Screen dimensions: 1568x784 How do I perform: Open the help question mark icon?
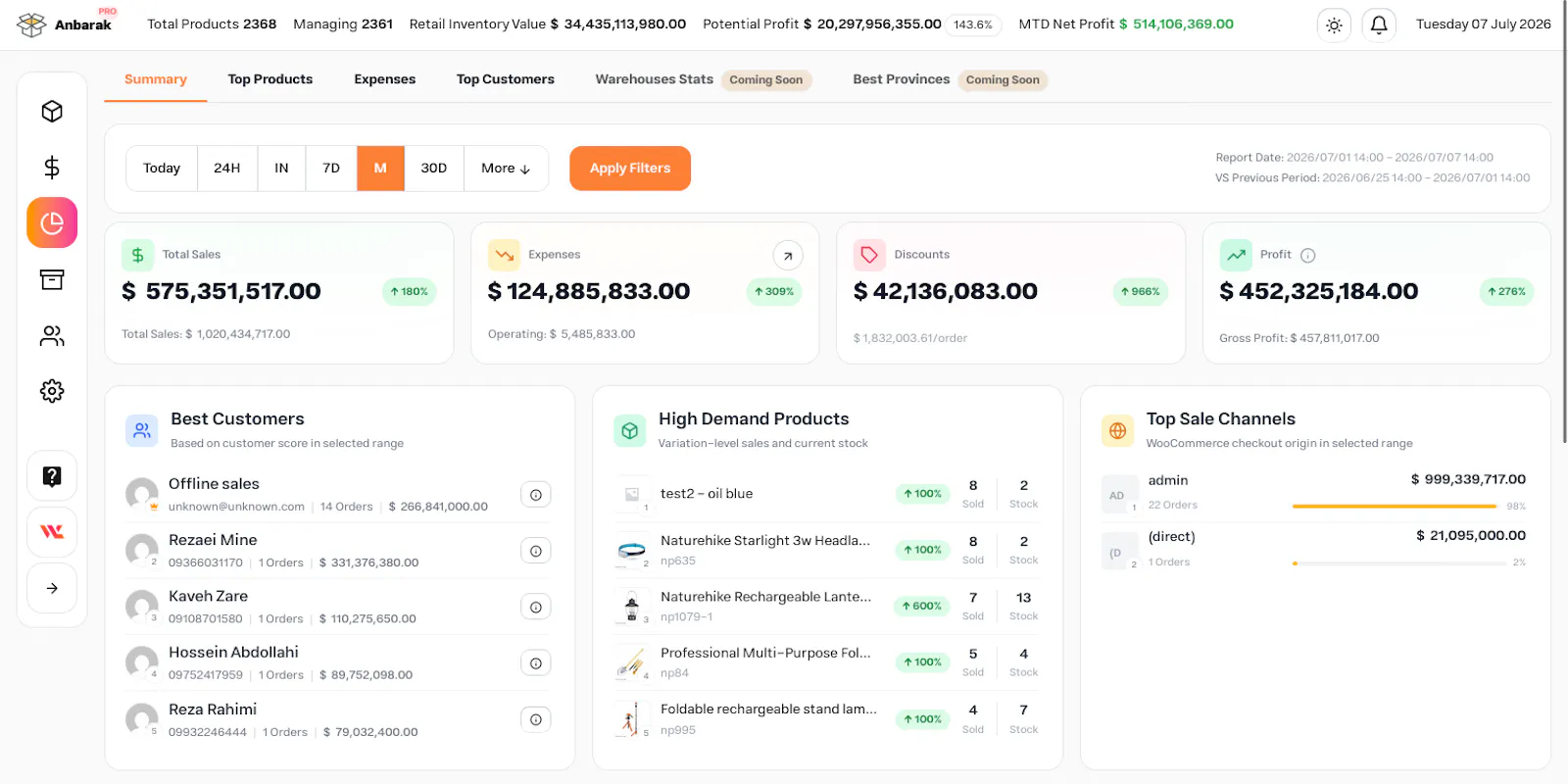click(x=52, y=476)
